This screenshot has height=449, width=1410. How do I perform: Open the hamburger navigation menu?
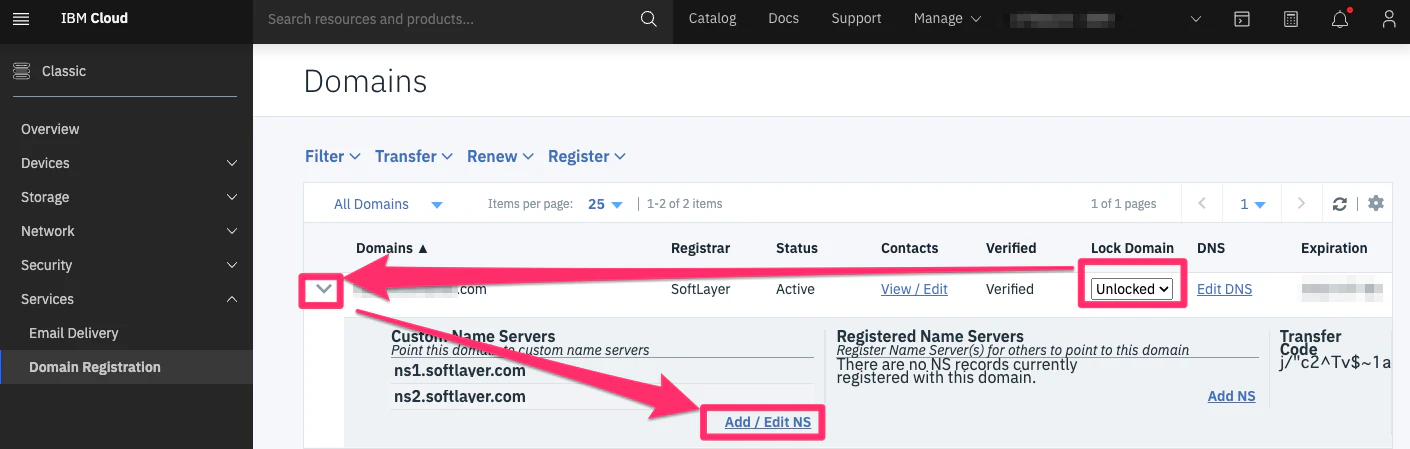(22, 18)
